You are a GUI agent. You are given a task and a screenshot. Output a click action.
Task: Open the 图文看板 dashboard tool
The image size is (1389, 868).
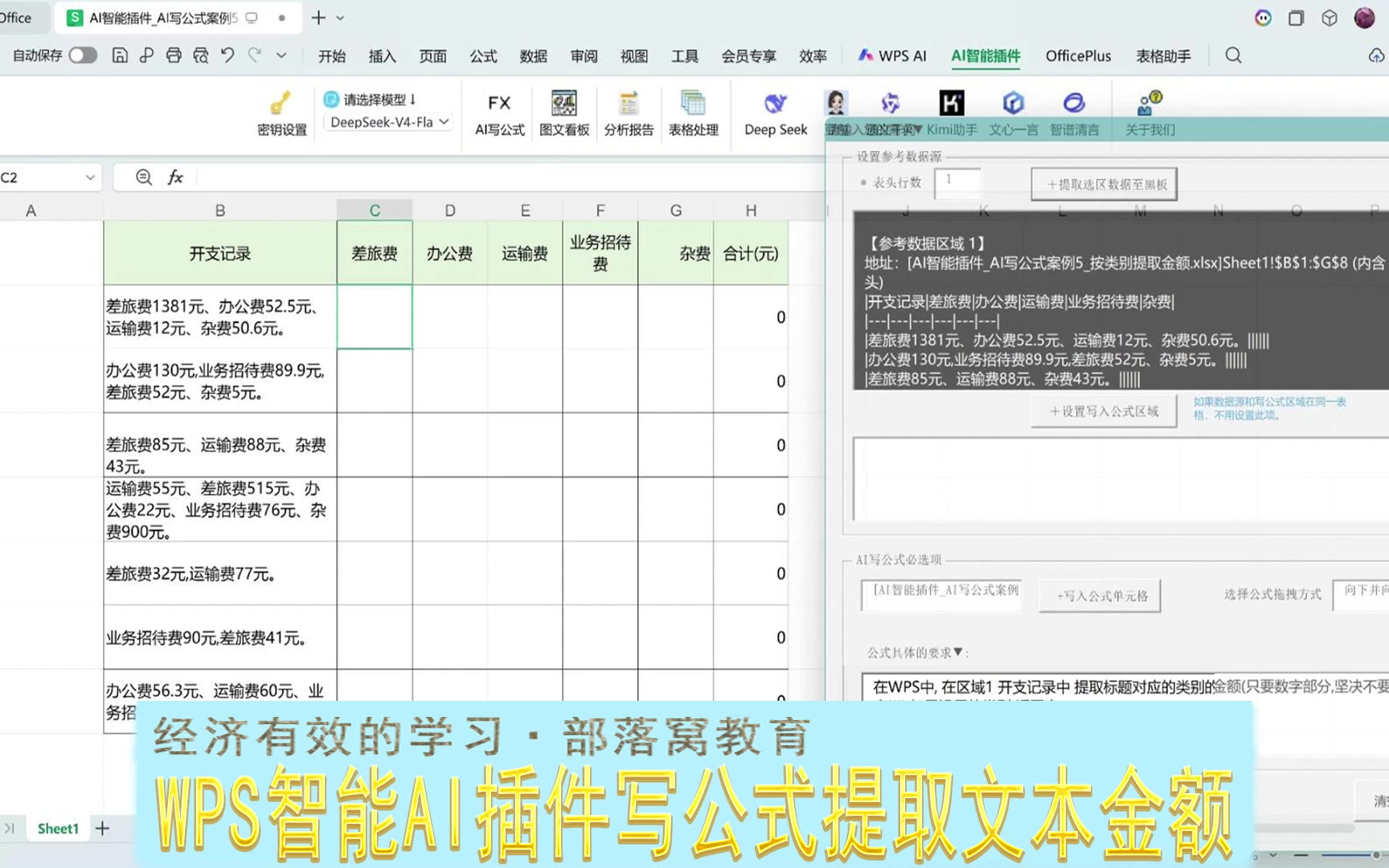(564, 113)
